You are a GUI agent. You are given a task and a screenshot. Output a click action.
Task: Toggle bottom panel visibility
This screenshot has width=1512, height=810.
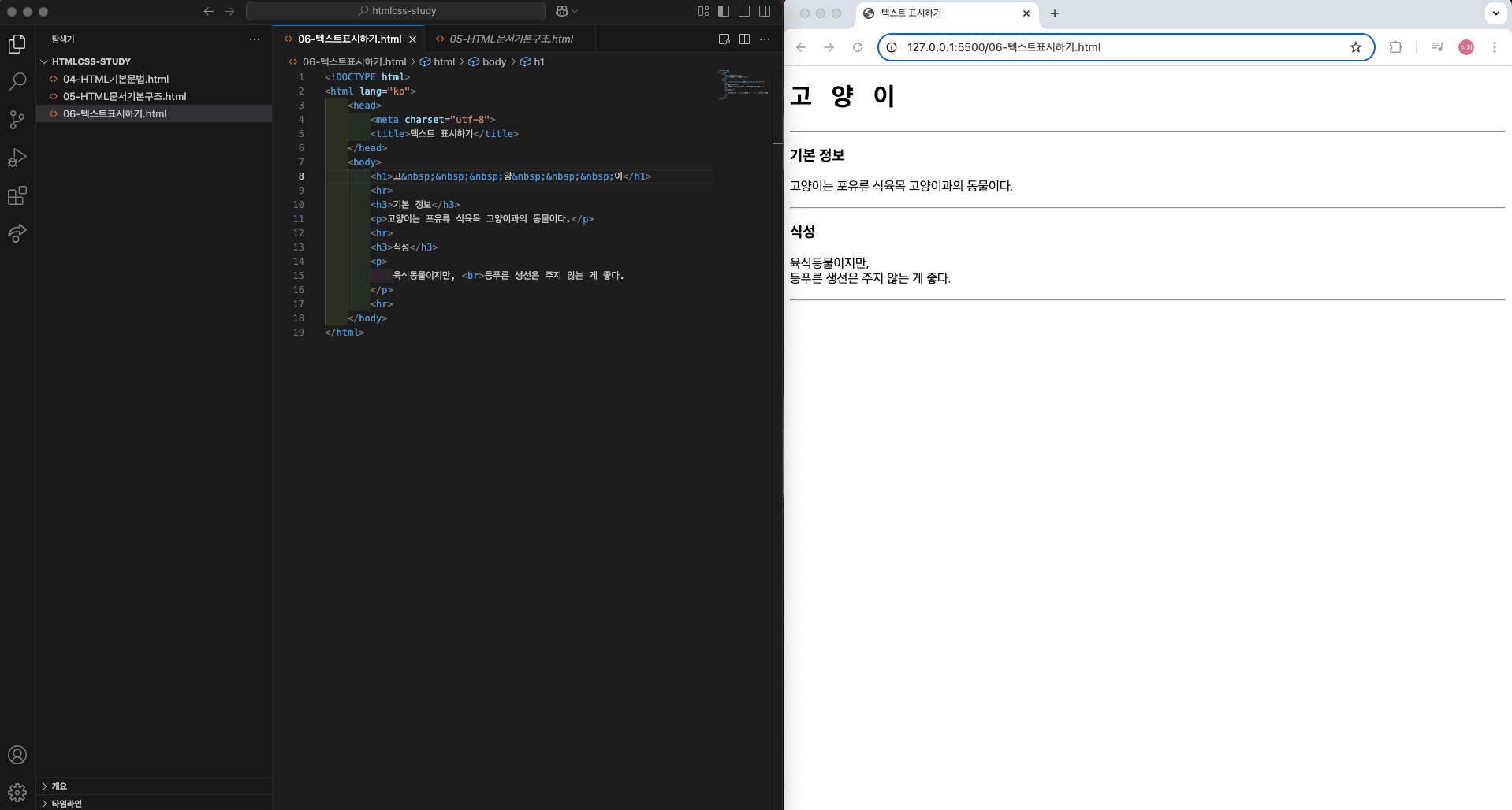[744, 11]
